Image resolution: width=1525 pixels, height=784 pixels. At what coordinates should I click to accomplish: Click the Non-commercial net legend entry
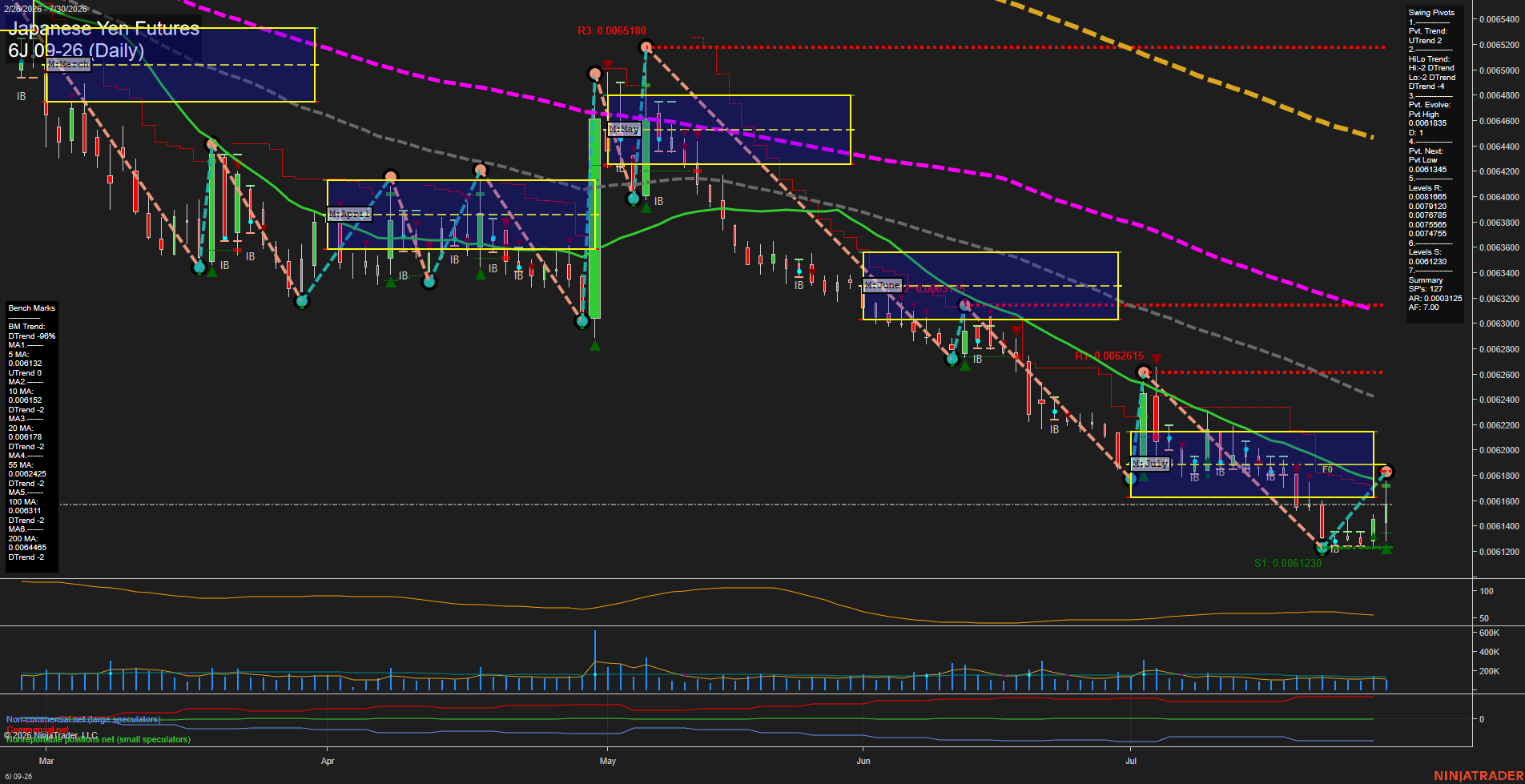[83, 719]
